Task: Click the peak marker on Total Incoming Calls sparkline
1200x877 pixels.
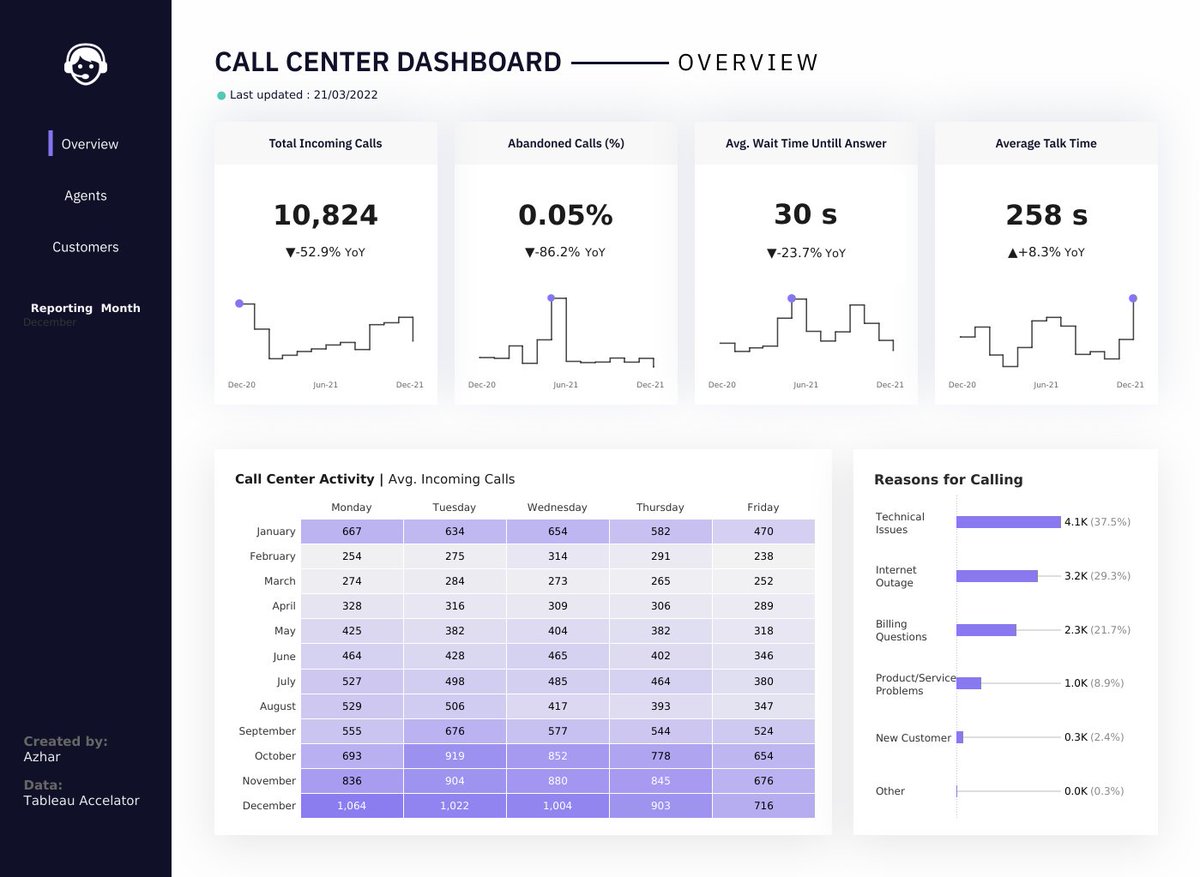Action: pos(239,303)
